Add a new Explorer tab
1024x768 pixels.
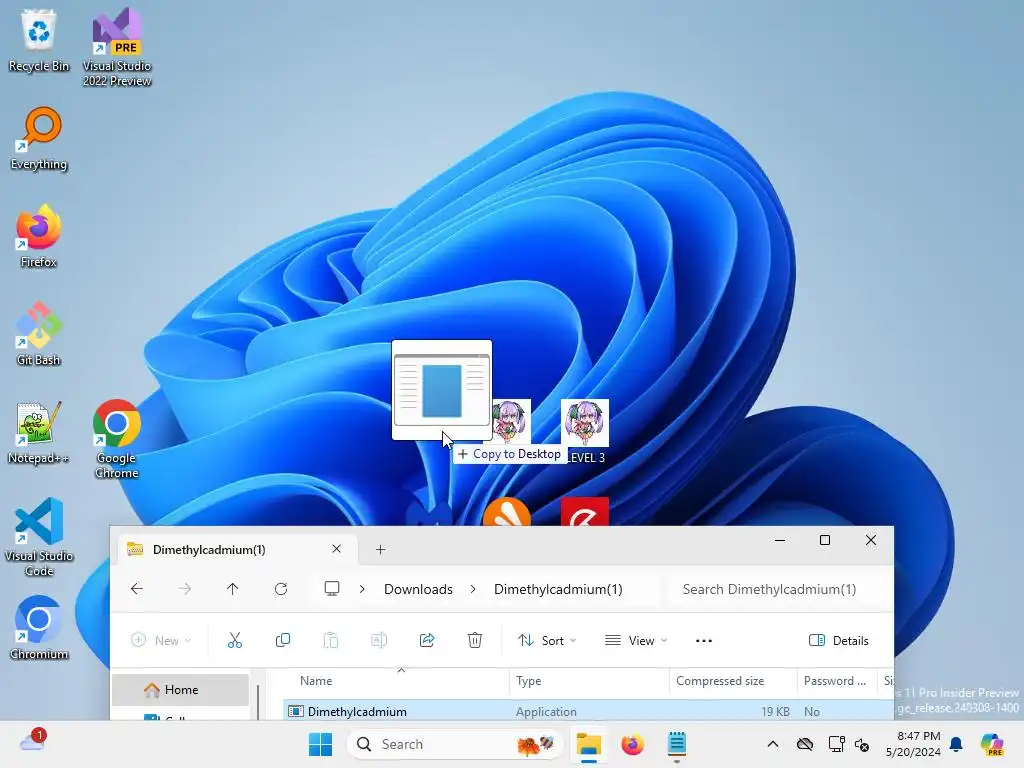(x=381, y=549)
